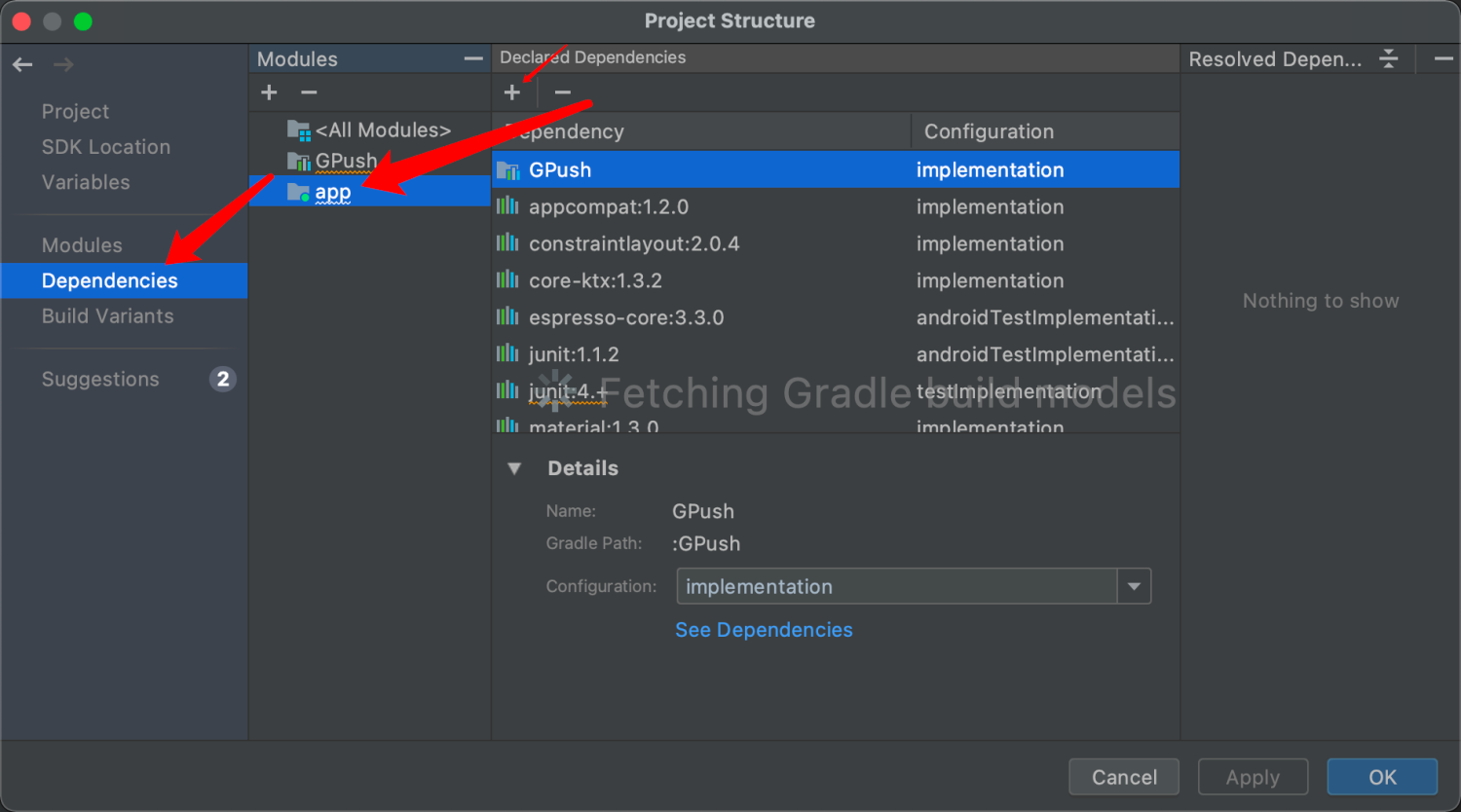Open Suggestions with 2 items
This screenshot has width=1461, height=812.
coord(100,380)
